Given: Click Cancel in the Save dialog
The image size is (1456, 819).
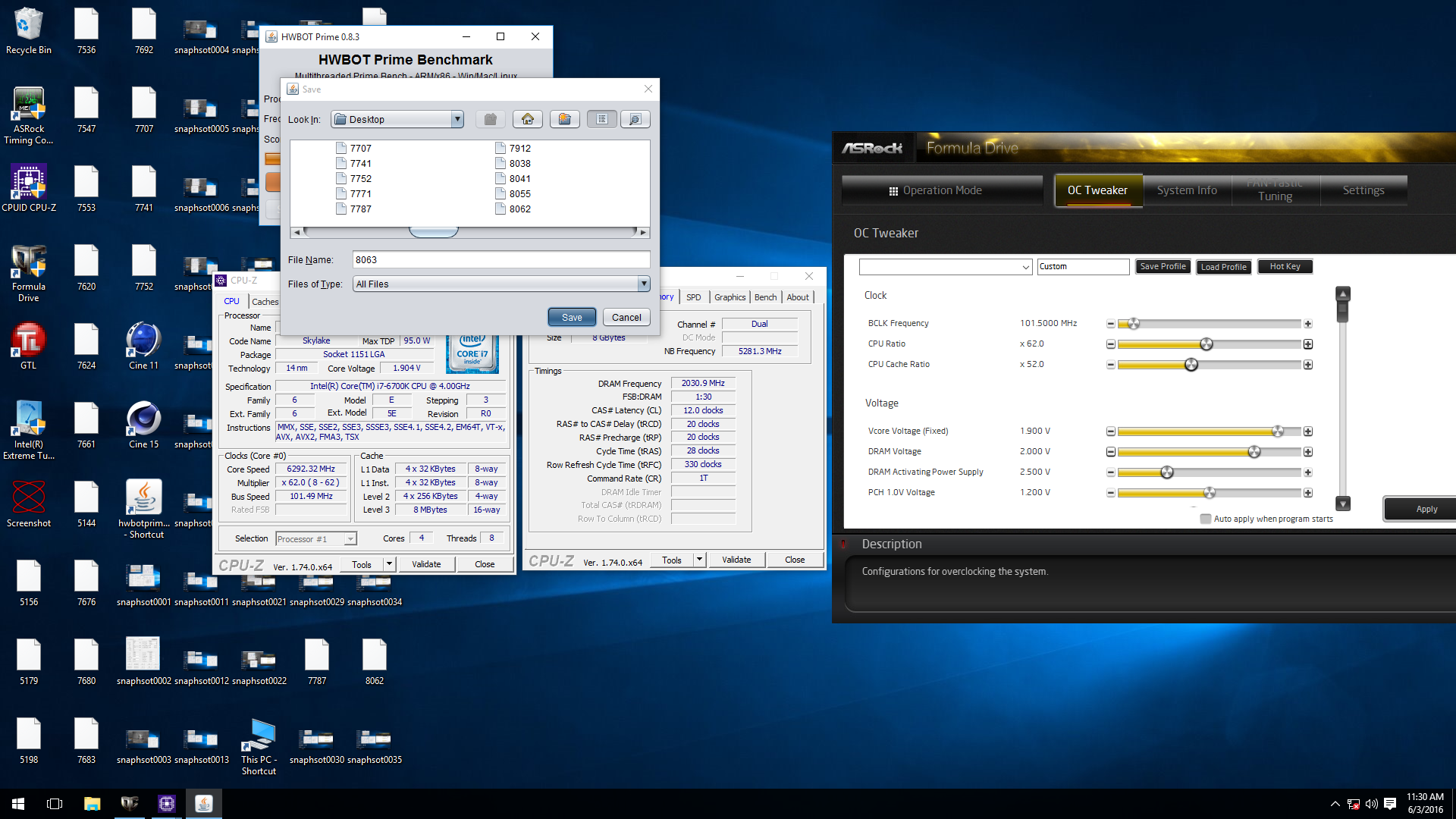Looking at the screenshot, I should pyautogui.click(x=626, y=318).
